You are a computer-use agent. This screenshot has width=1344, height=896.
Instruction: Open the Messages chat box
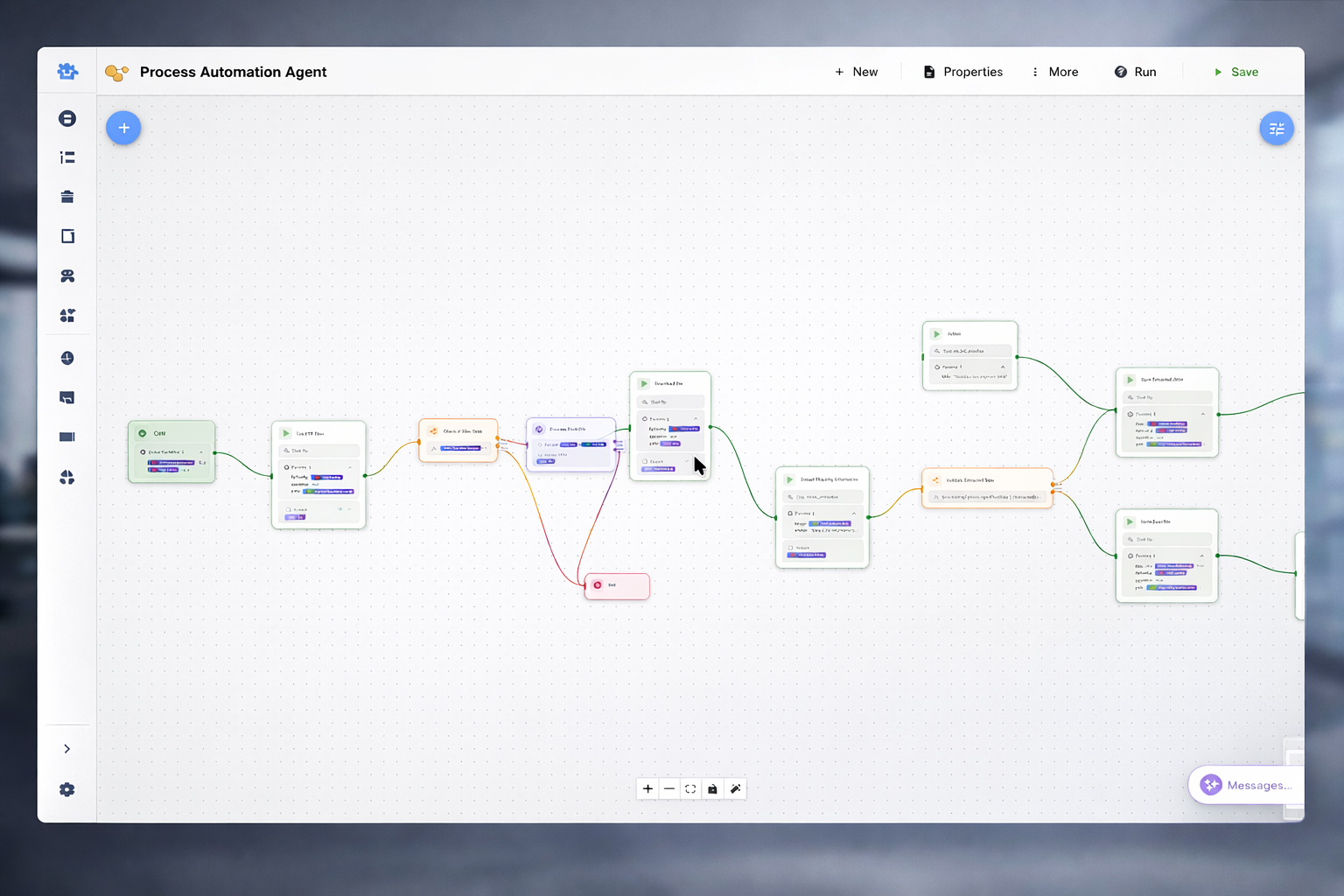coord(1246,785)
